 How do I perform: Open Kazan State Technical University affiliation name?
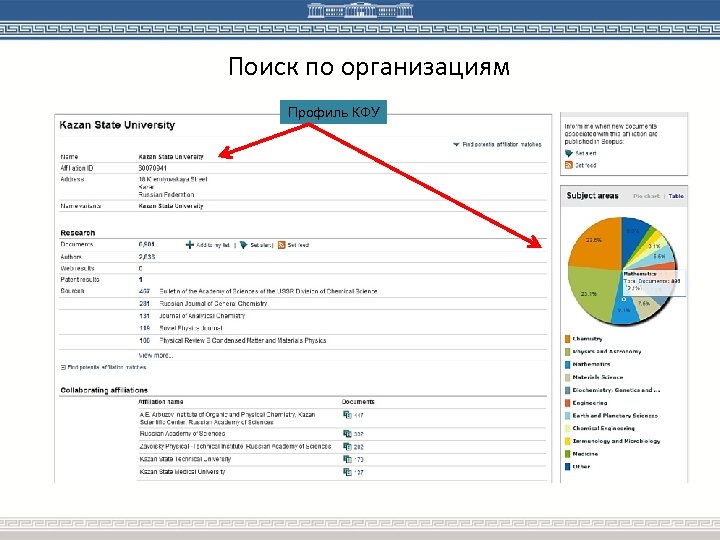[185, 459]
